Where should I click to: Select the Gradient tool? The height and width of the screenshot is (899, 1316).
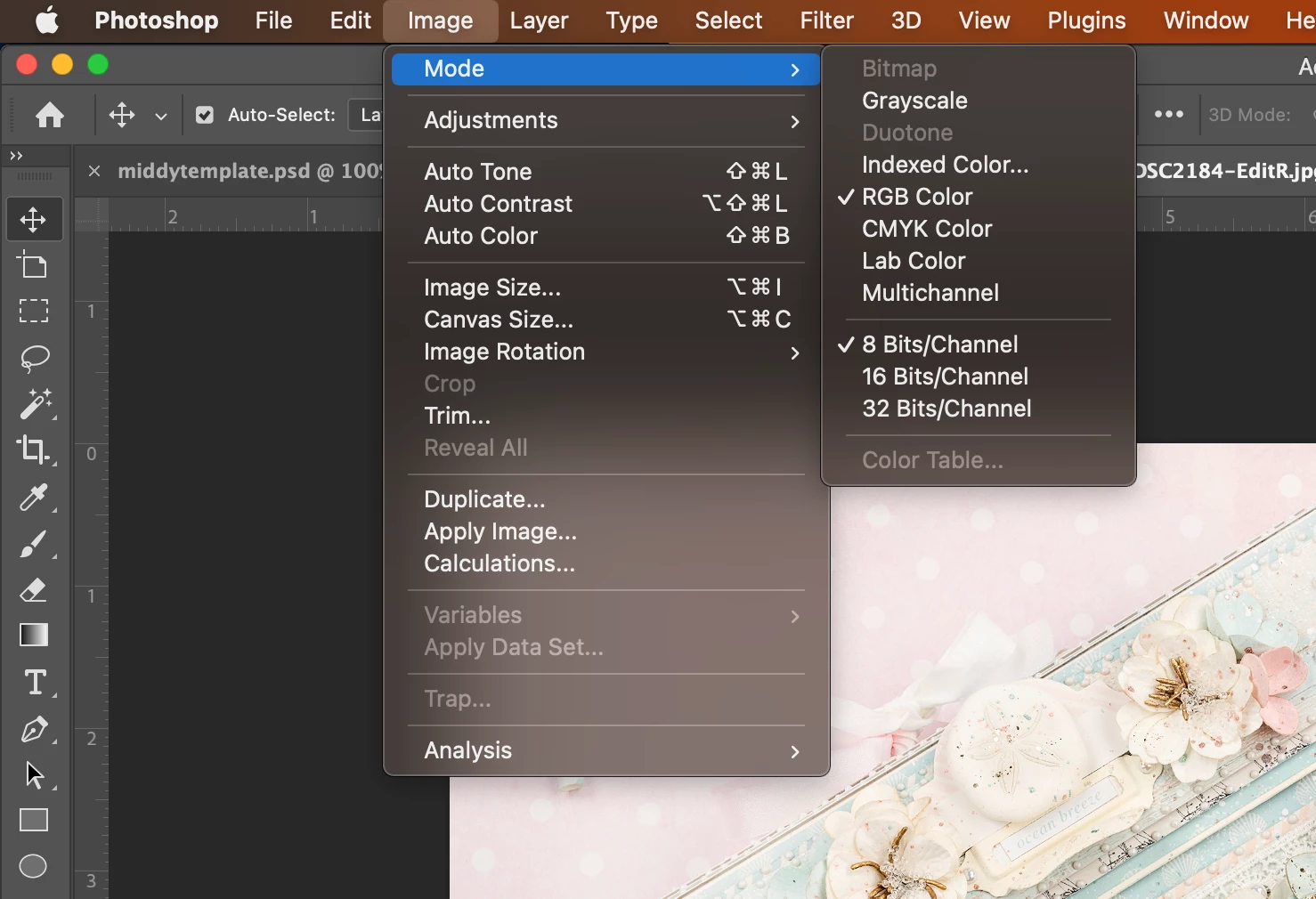click(34, 635)
